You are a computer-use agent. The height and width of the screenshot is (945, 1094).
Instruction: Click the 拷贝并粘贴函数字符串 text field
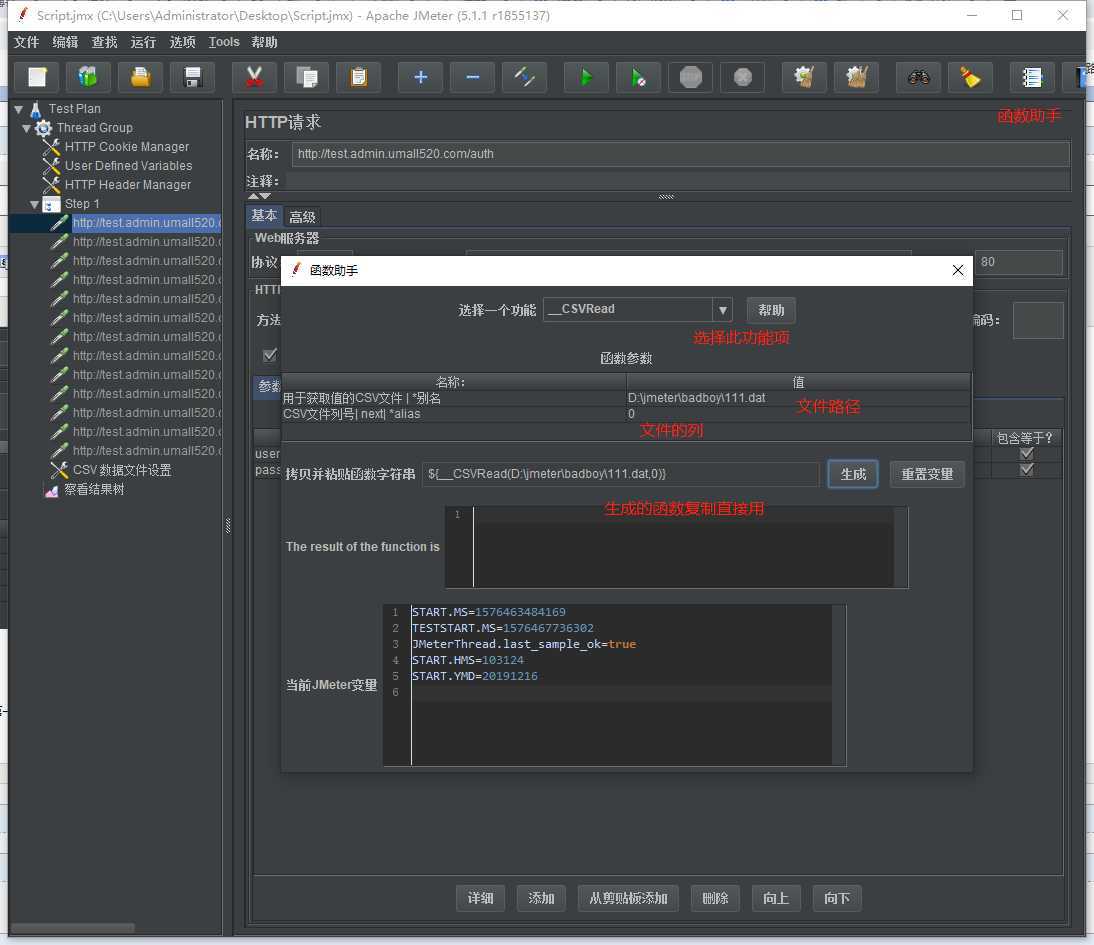point(620,474)
